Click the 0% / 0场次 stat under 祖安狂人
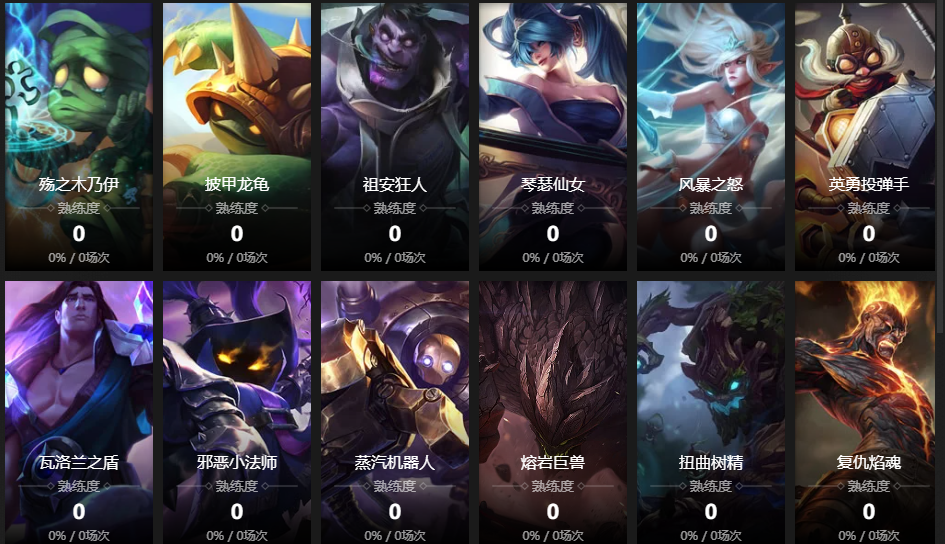 click(395, 258)
